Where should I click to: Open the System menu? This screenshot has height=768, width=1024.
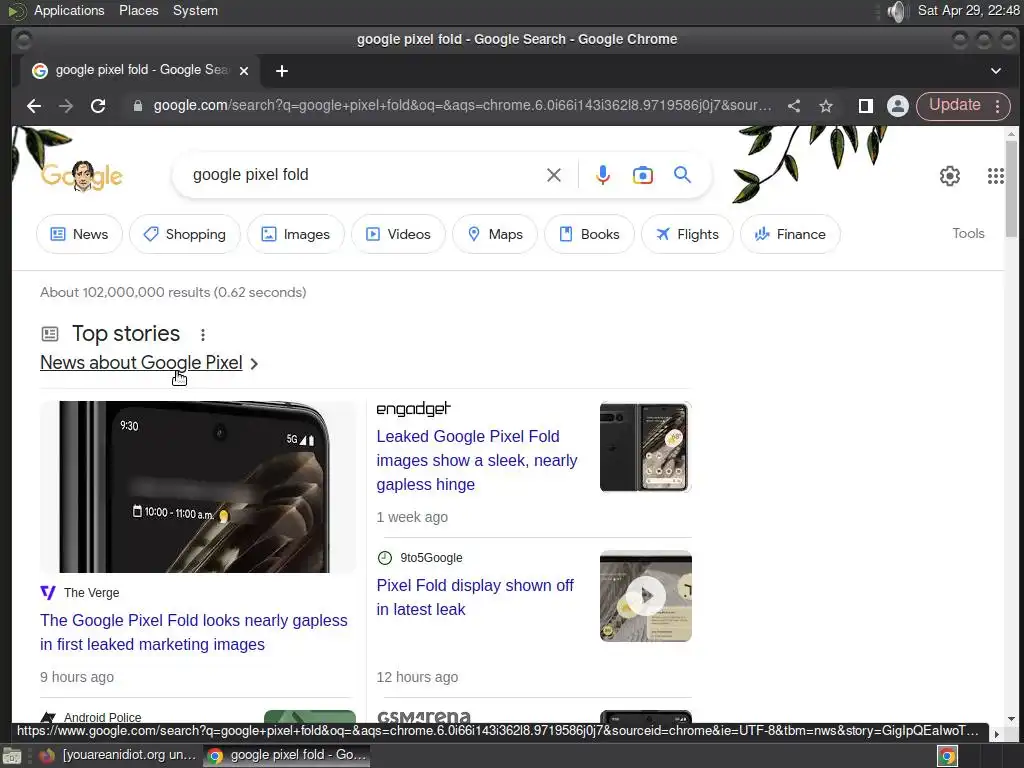click(195, 10)
